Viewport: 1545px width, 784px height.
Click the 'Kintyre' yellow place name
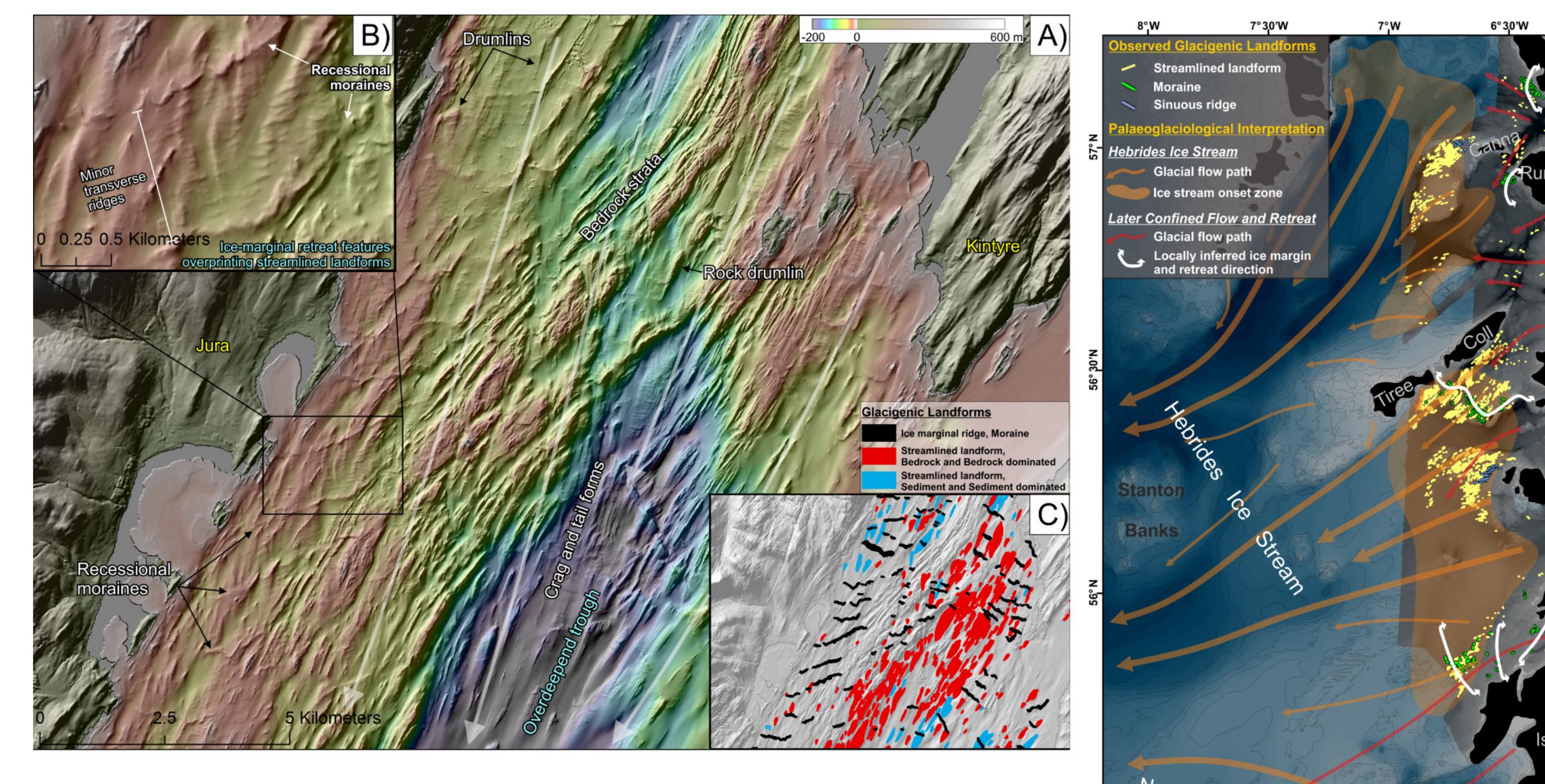coord(992,246)
